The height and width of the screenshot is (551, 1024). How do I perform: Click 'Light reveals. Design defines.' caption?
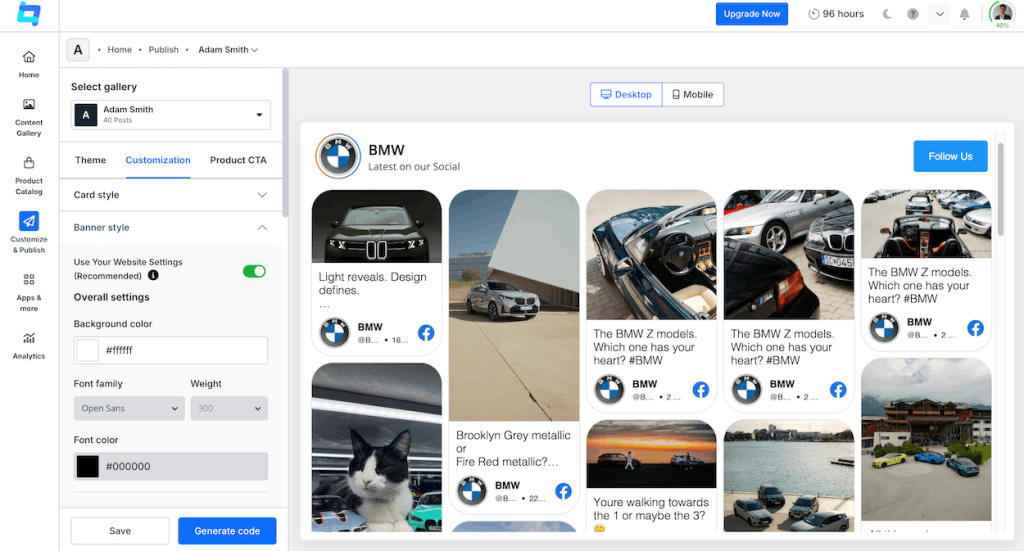click(372, 283)
